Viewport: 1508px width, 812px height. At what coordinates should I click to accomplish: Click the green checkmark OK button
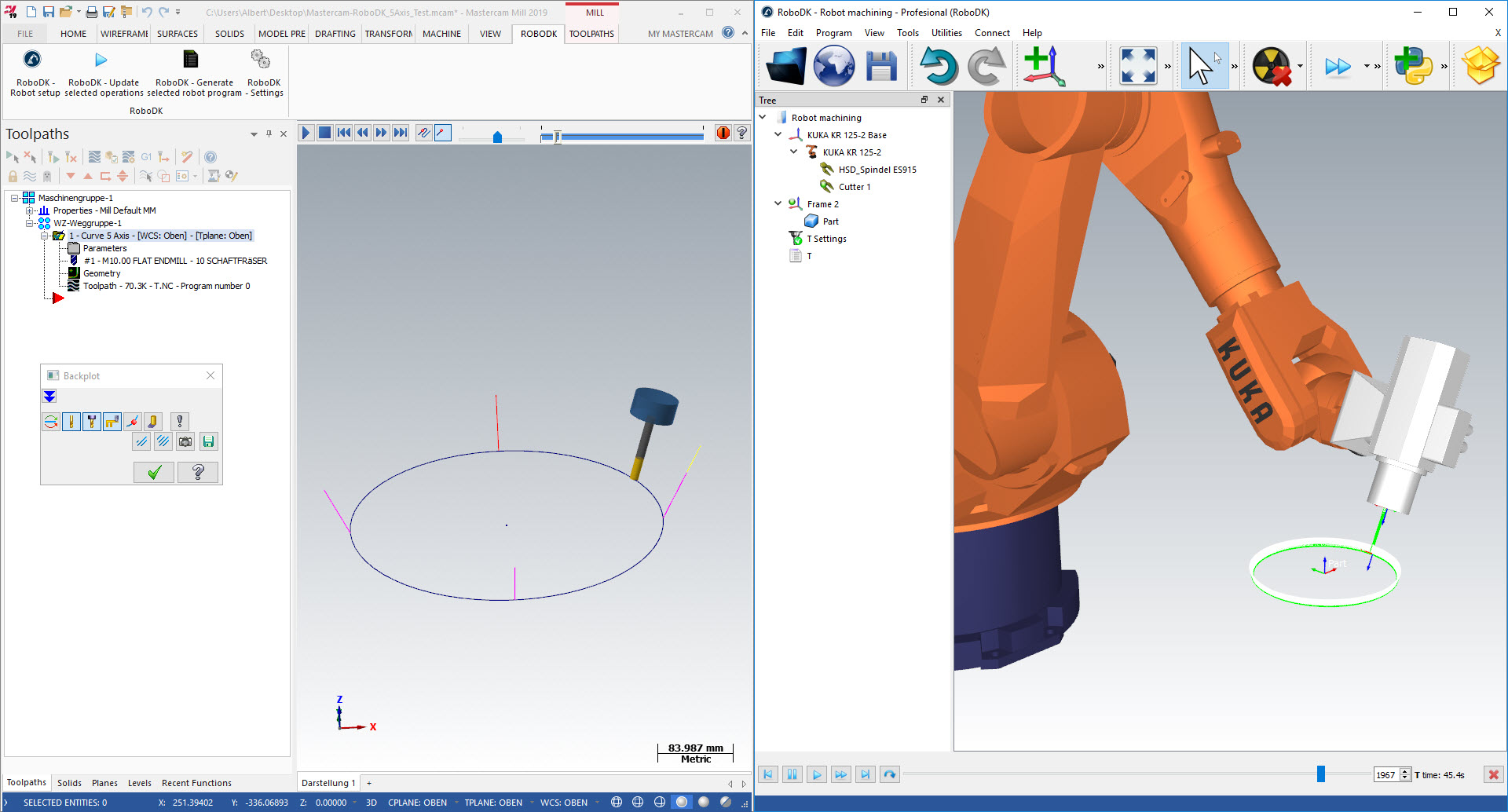click(154, 472)
